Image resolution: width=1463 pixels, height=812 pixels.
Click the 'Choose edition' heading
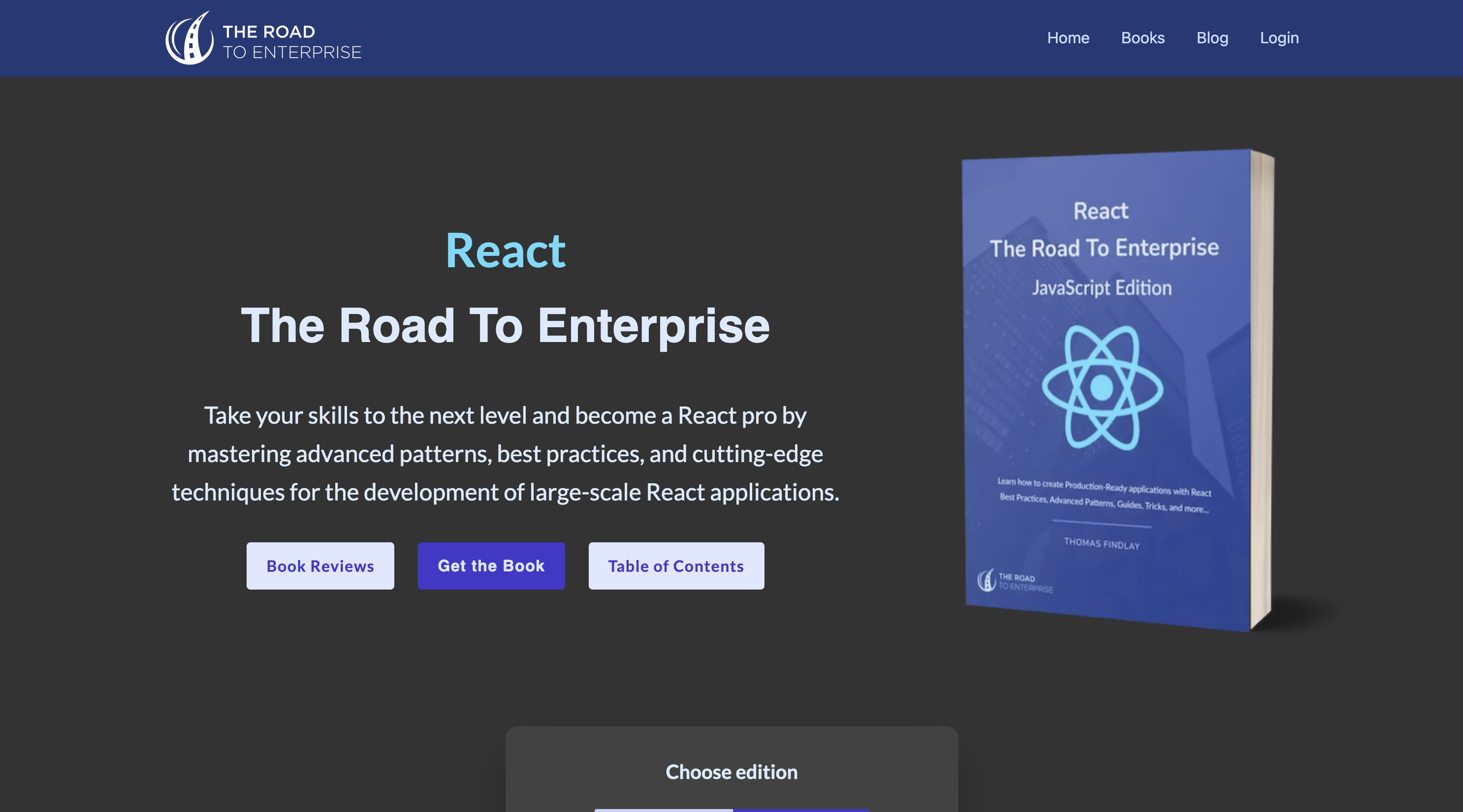pos(731,772)
